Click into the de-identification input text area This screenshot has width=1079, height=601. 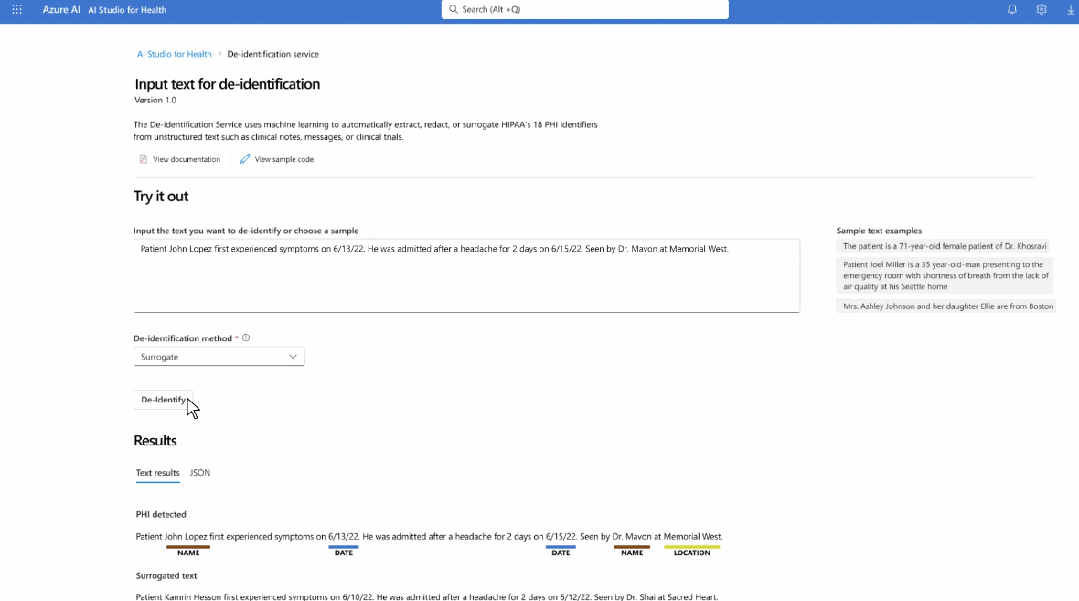(467, 275)
